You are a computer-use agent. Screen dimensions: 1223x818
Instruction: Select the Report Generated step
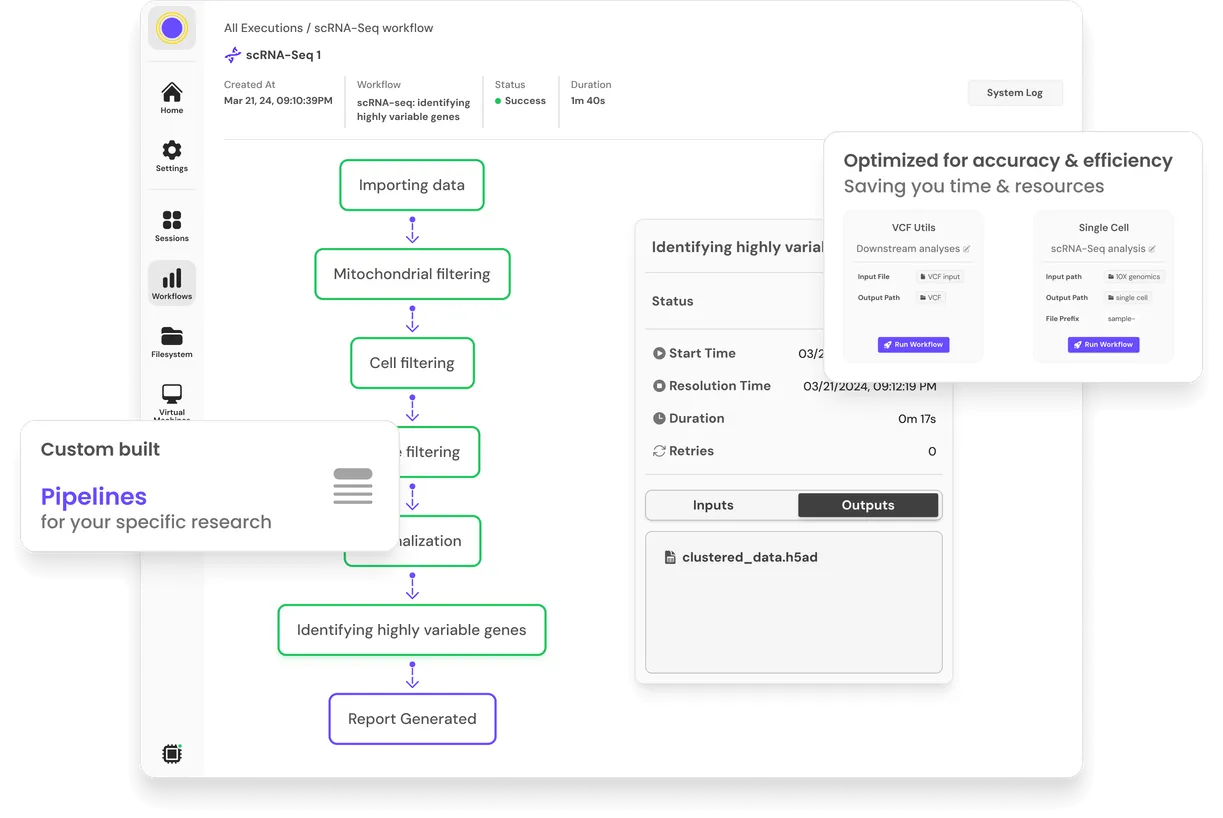(412, 719)
